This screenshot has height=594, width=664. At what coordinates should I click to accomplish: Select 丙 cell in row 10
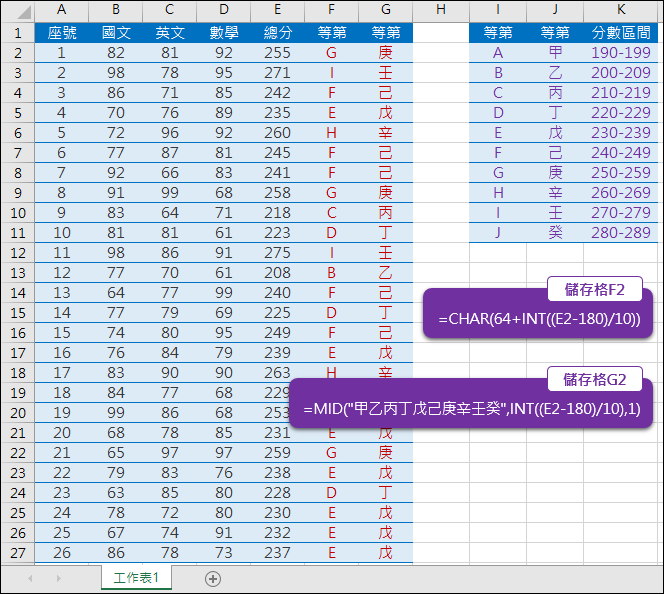point(385,213)
